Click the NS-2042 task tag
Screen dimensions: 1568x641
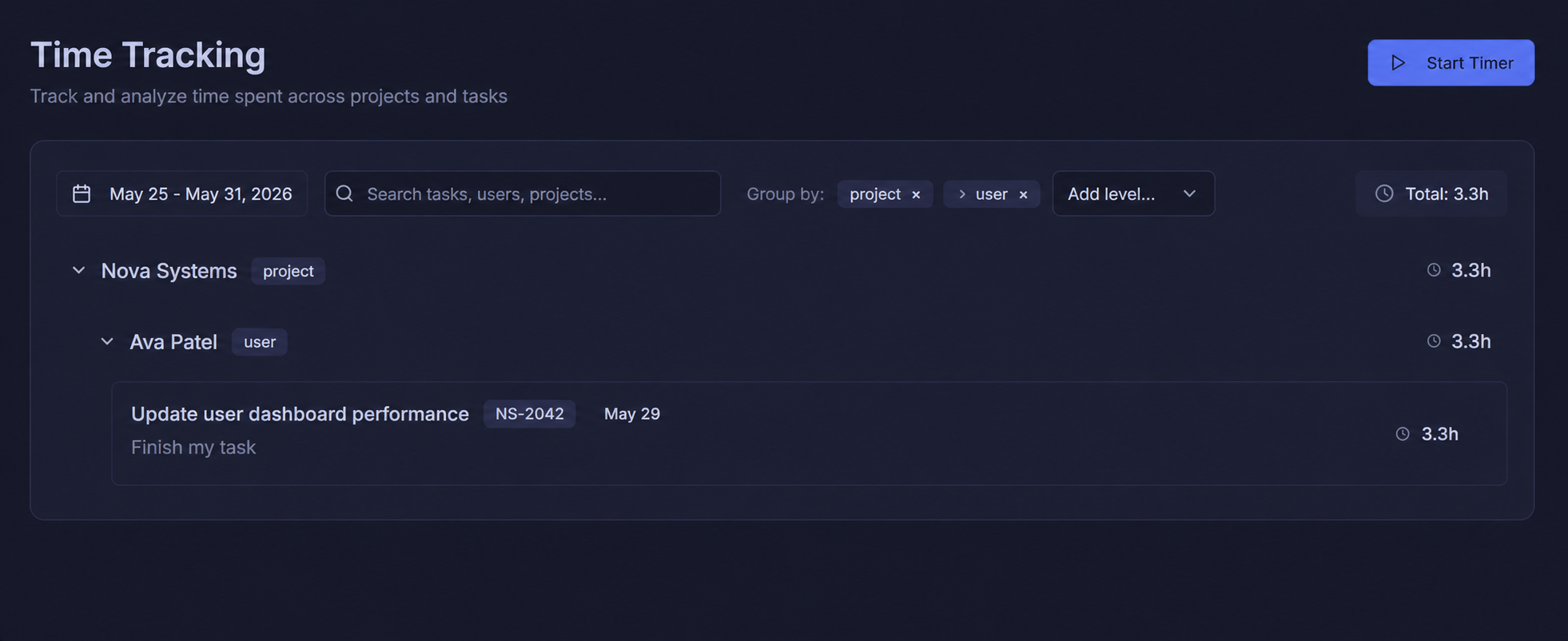coord(529,414)
